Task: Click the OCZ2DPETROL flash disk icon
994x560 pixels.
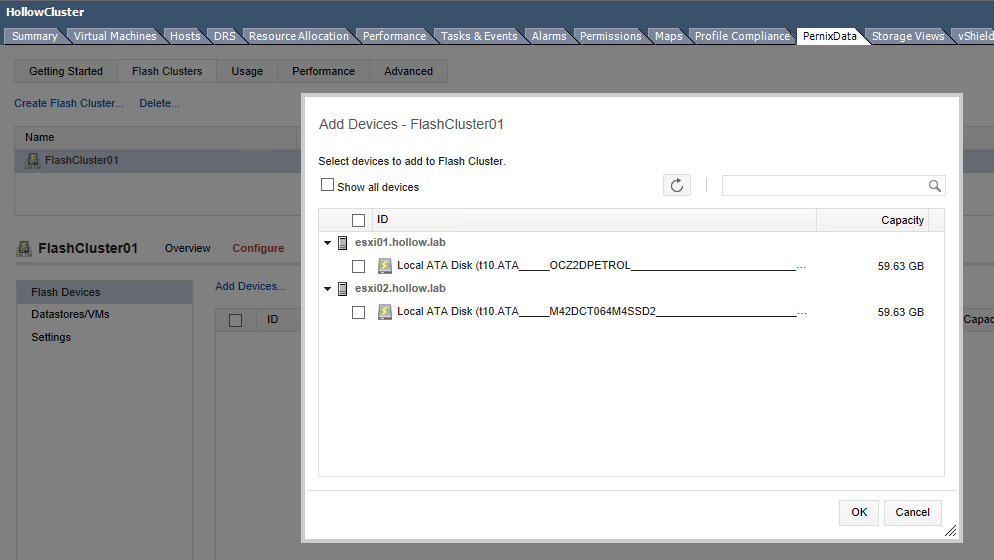Action: pyautogui.click(x=385, y=266)
